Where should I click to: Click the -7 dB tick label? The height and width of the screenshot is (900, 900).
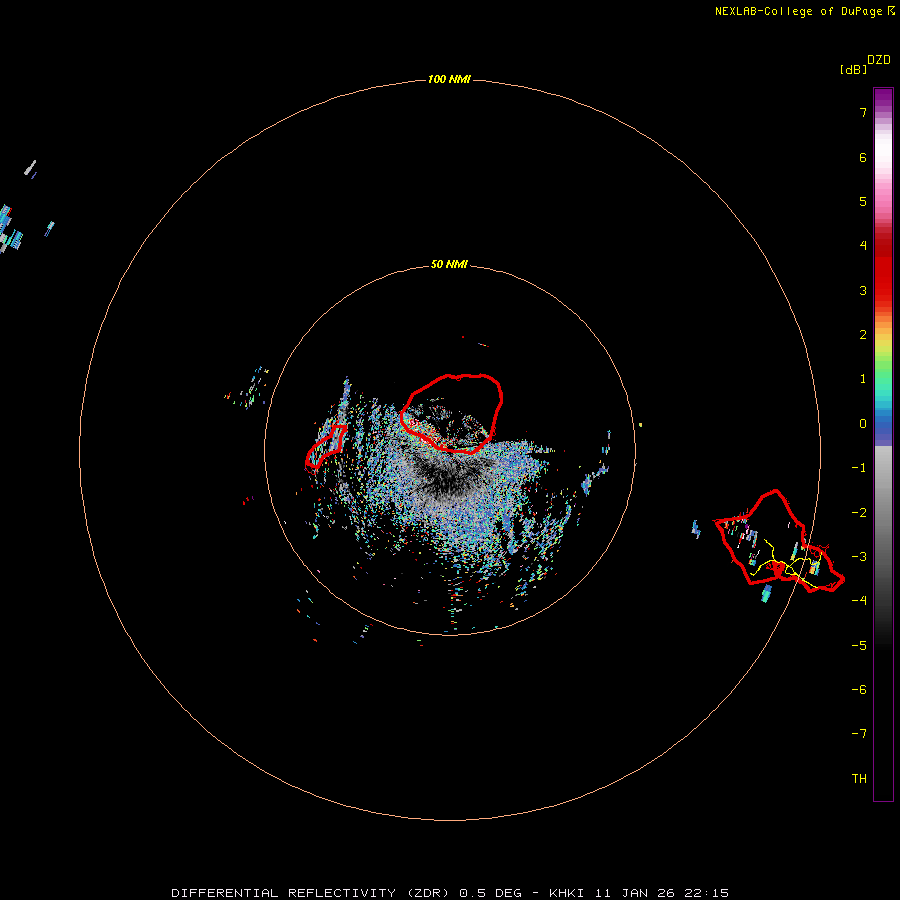tap(859, 734)
